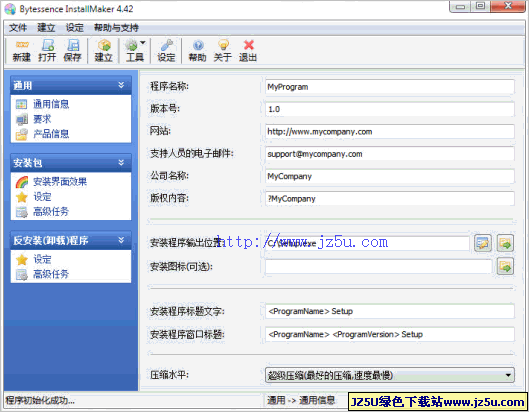Select 安装界面效果 in the sidebar

coord(60,182)
